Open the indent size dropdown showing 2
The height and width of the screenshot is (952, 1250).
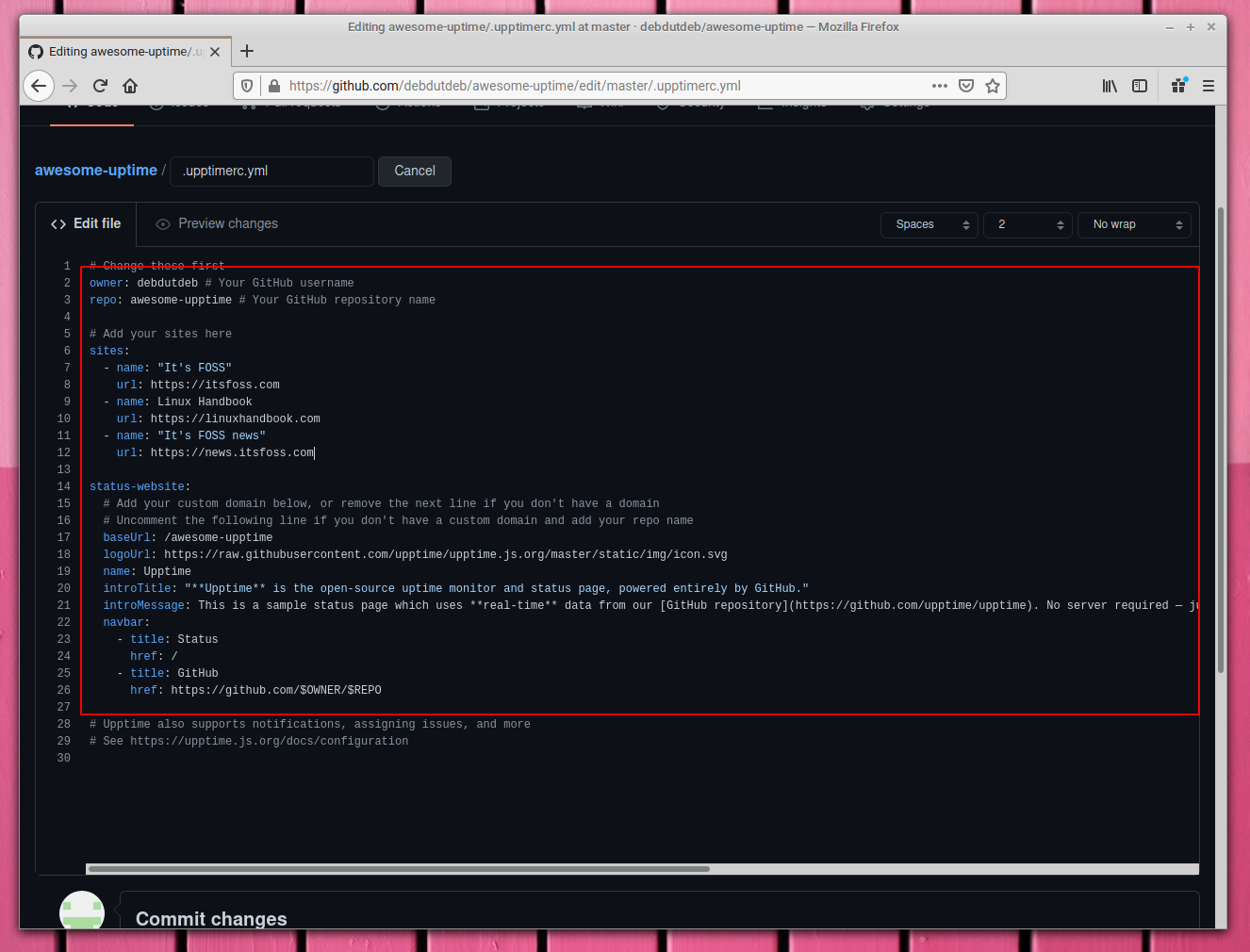[1028, 224]
